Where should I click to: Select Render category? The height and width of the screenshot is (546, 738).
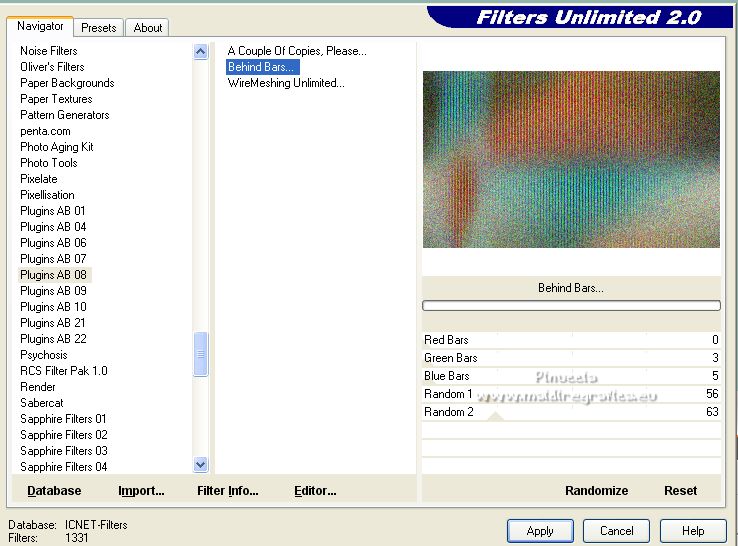[x=38, y=387]
